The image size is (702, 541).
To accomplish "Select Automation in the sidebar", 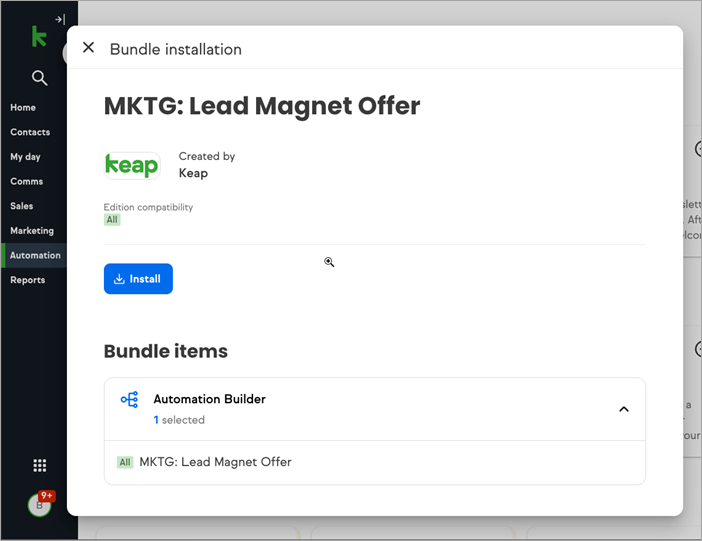I will pyautogui.click(x=35, y=255).
